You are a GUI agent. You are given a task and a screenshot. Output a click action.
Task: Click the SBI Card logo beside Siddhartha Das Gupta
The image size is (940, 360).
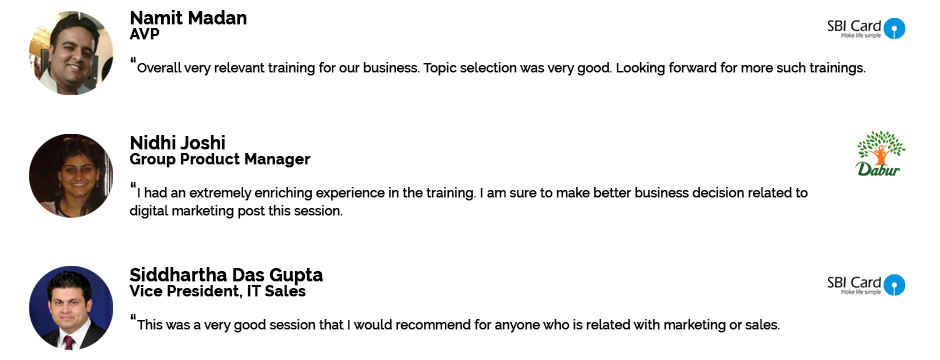[866, 285]
